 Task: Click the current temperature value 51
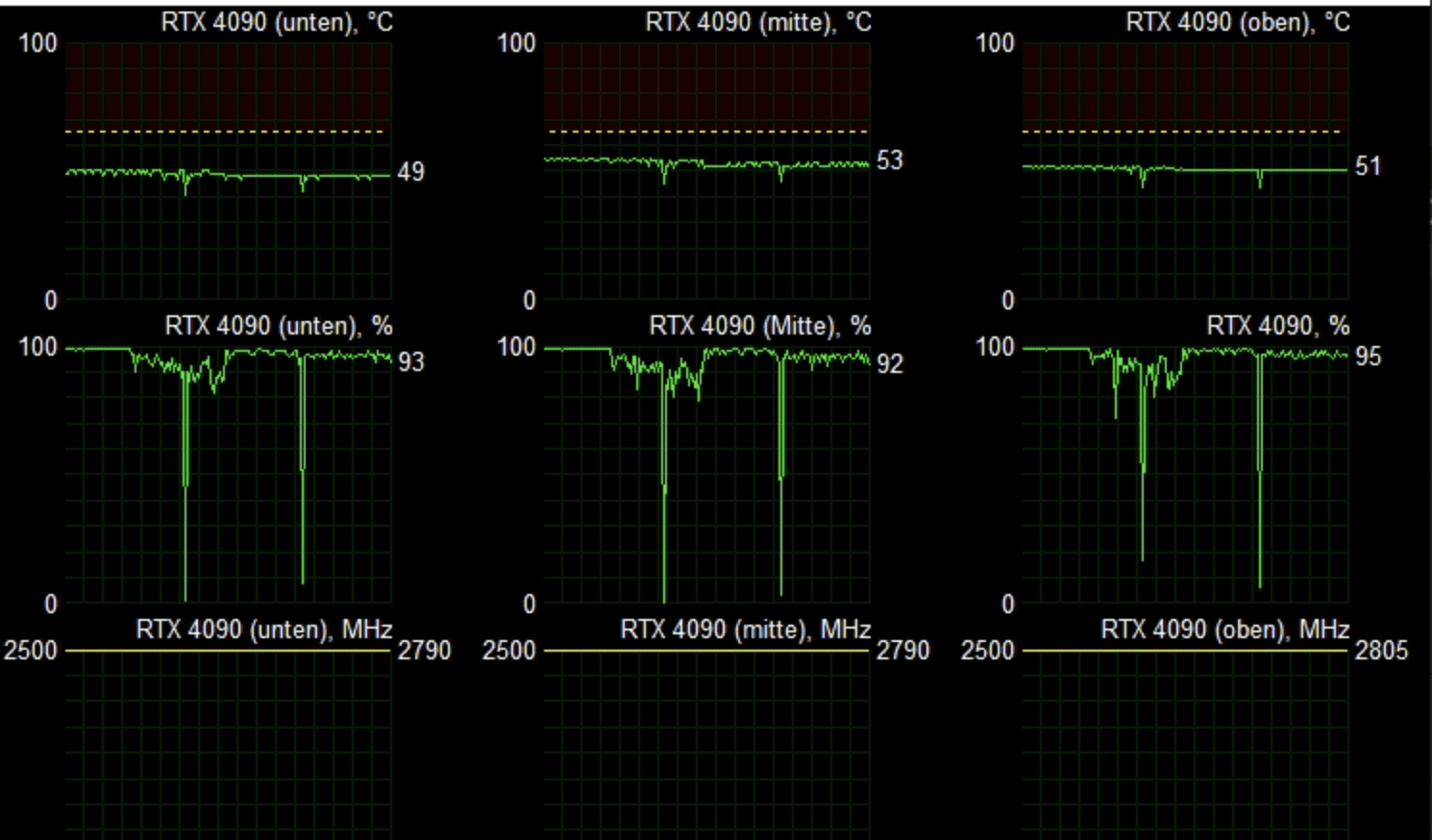[x=1368, y=166]
